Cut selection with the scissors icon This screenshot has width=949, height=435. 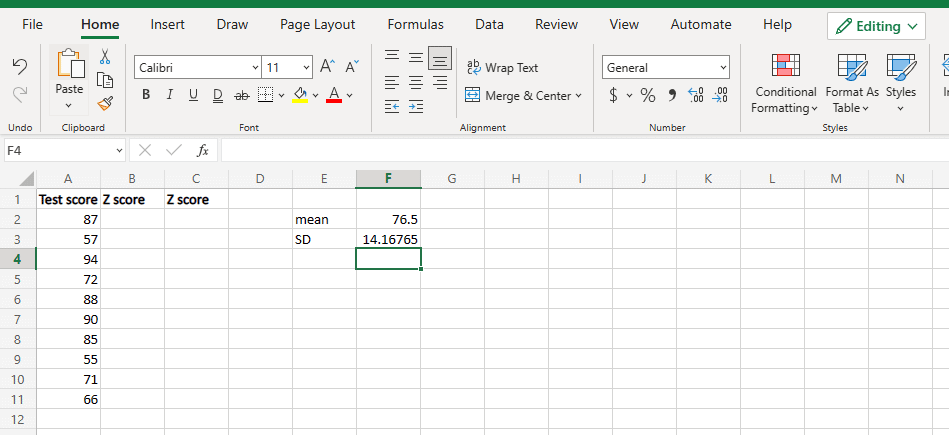coord(105,57)
